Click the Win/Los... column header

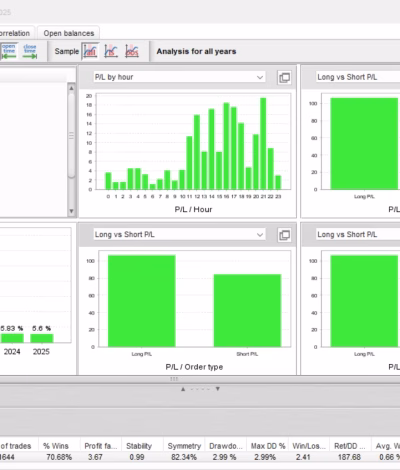pos(309,446)
